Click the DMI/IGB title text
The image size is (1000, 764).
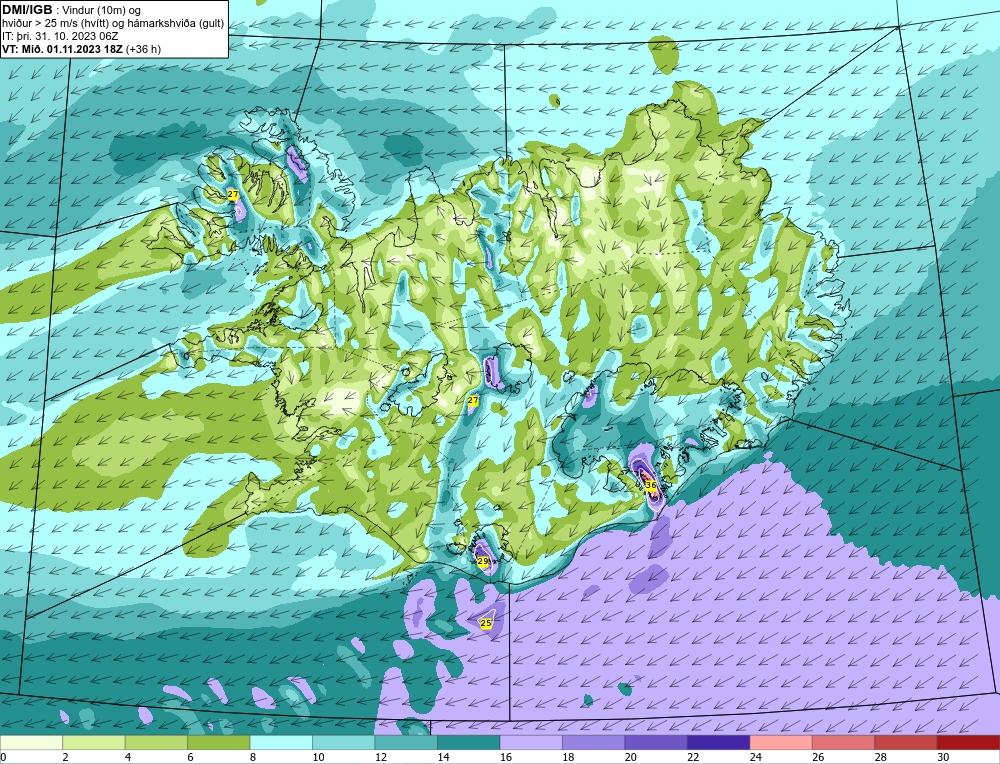click(x=27, y=10)
